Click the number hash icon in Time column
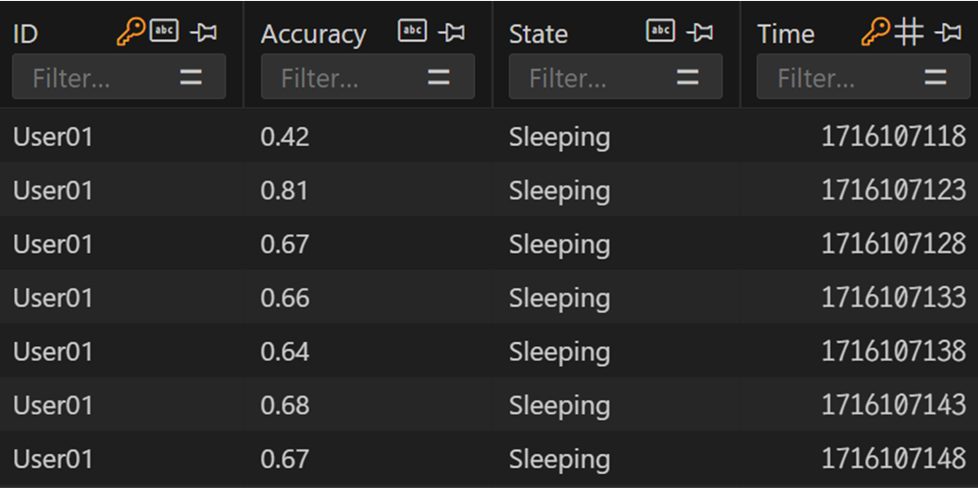This screenshot has height=488, width=978. (x=909, y=32)
